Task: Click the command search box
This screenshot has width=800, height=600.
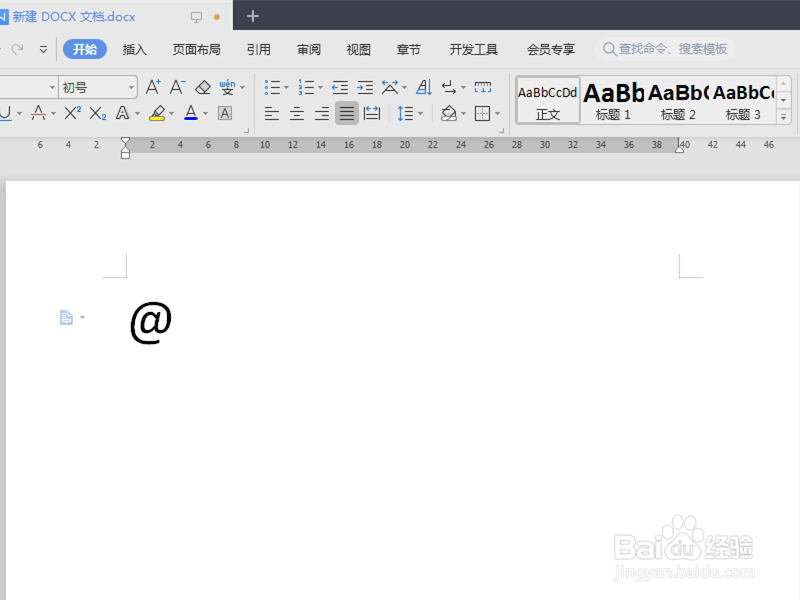Action: [x=665, y=49]
